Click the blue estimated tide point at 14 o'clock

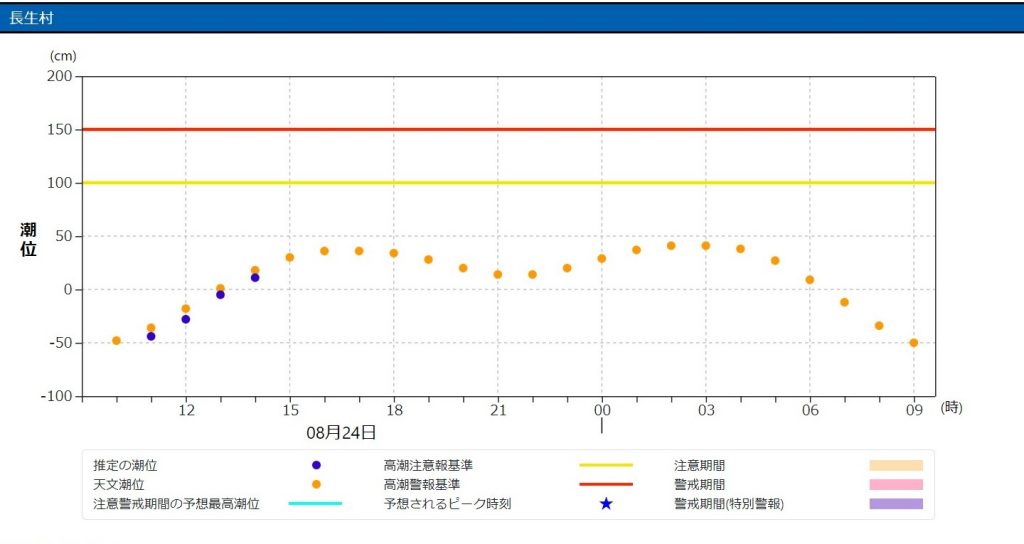tap(255, 278)
